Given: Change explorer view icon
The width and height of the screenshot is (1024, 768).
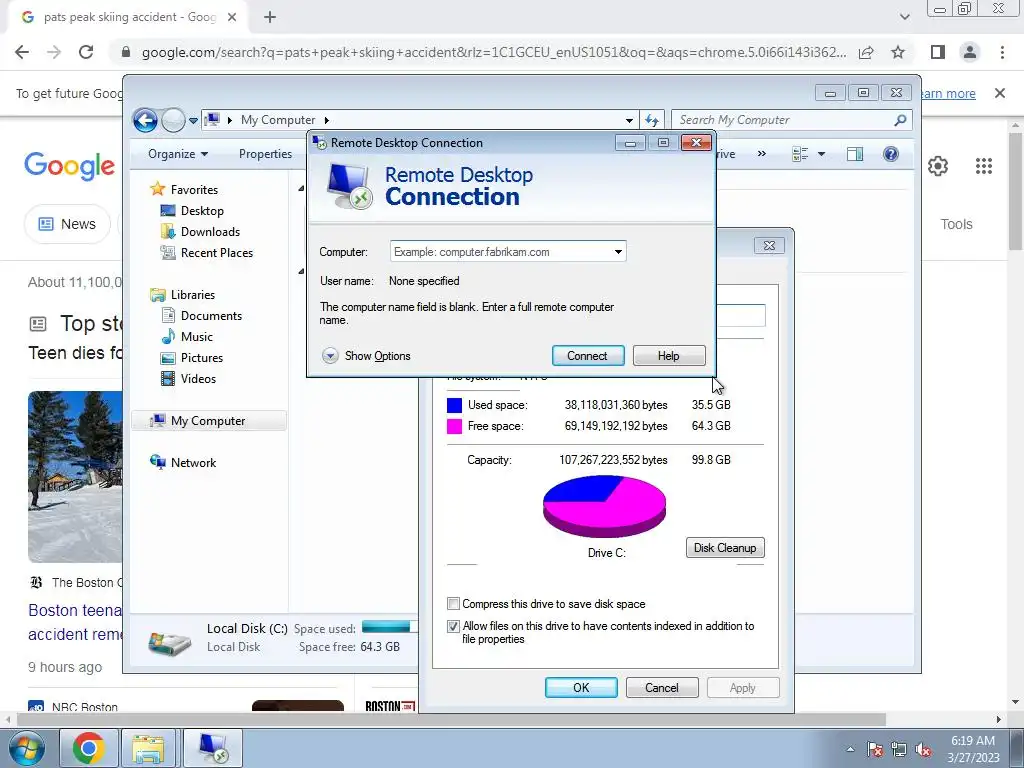Looking at the screenshot, I should [x=800, y=154].
